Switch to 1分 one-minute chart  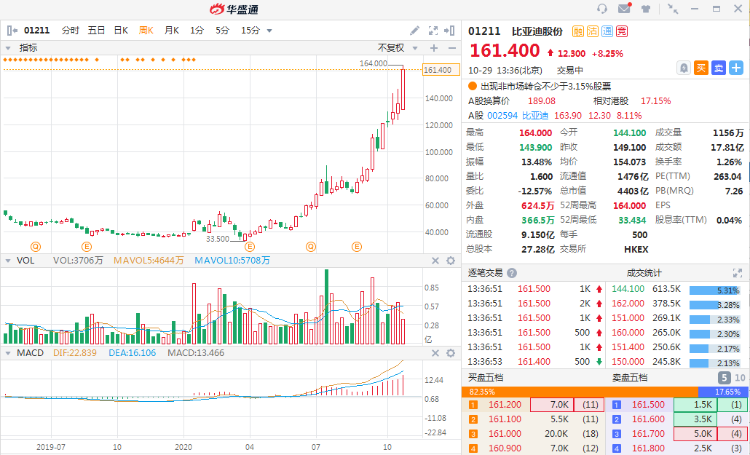[197, 31]
